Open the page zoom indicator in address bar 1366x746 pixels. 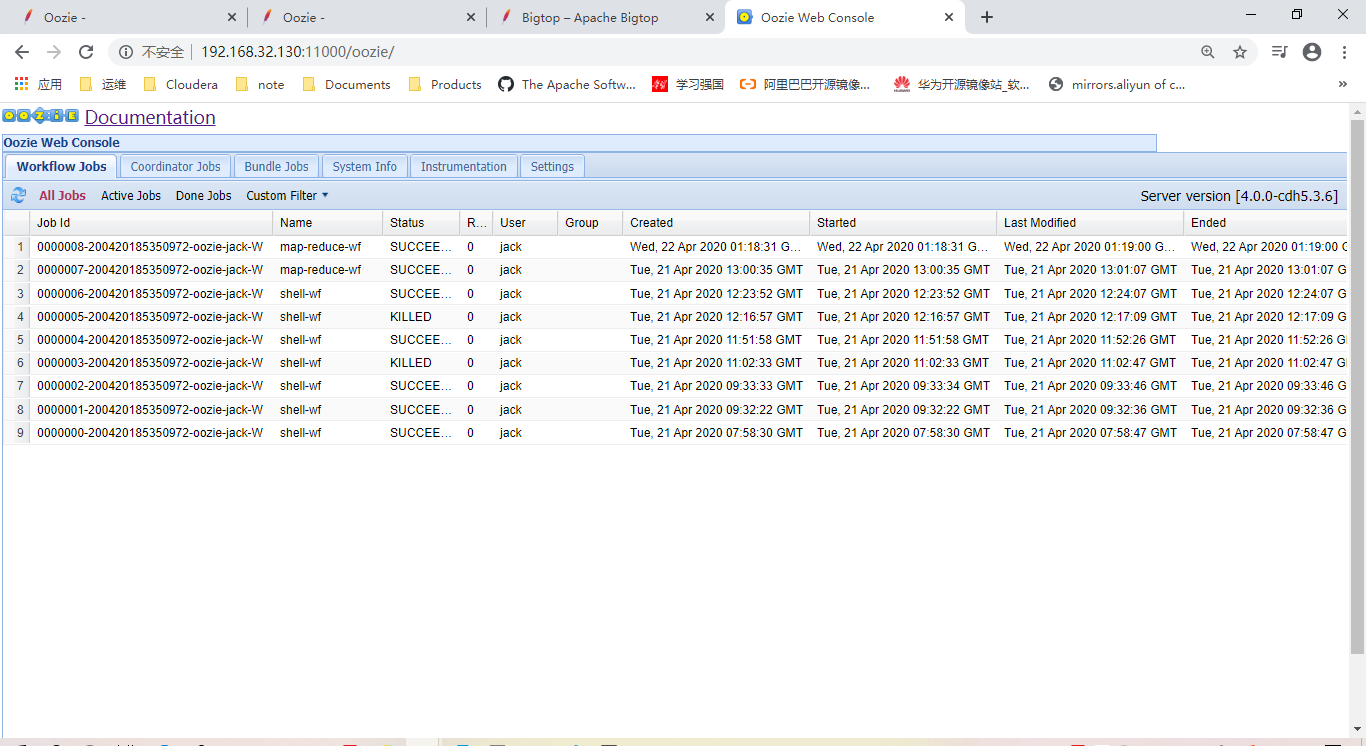1208,52
